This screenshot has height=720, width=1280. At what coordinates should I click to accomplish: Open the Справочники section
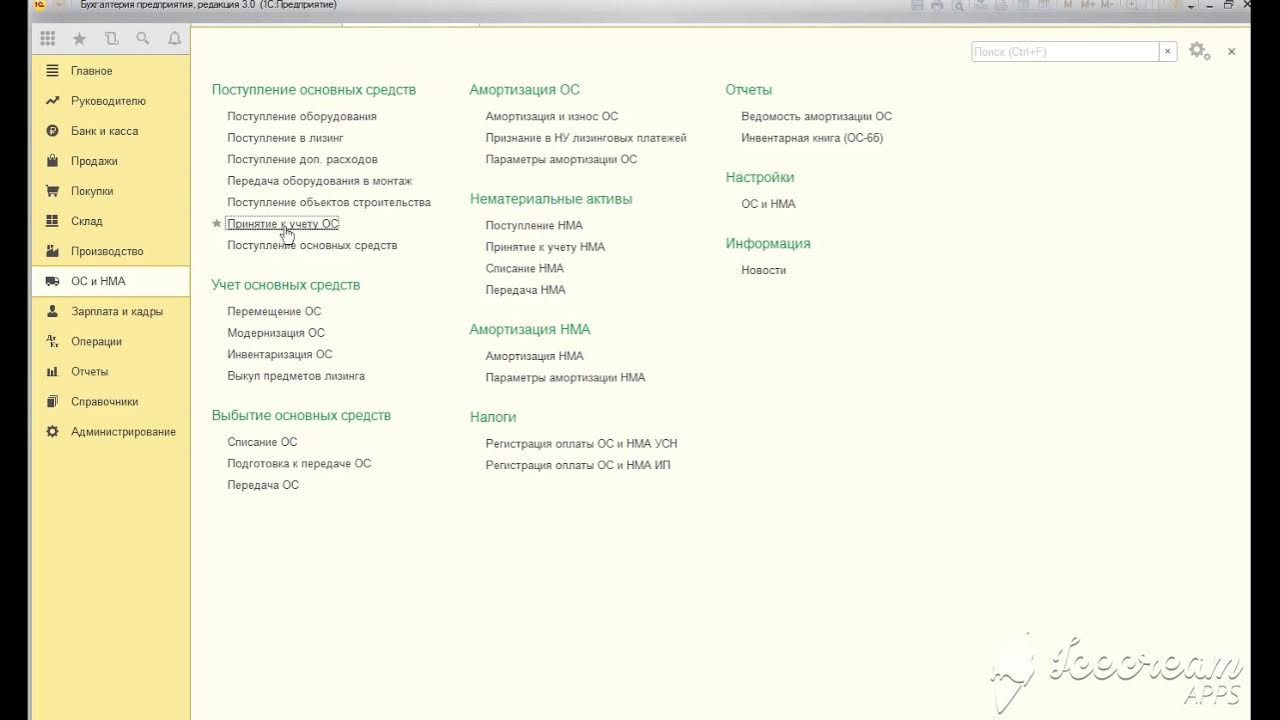[110, 401]
